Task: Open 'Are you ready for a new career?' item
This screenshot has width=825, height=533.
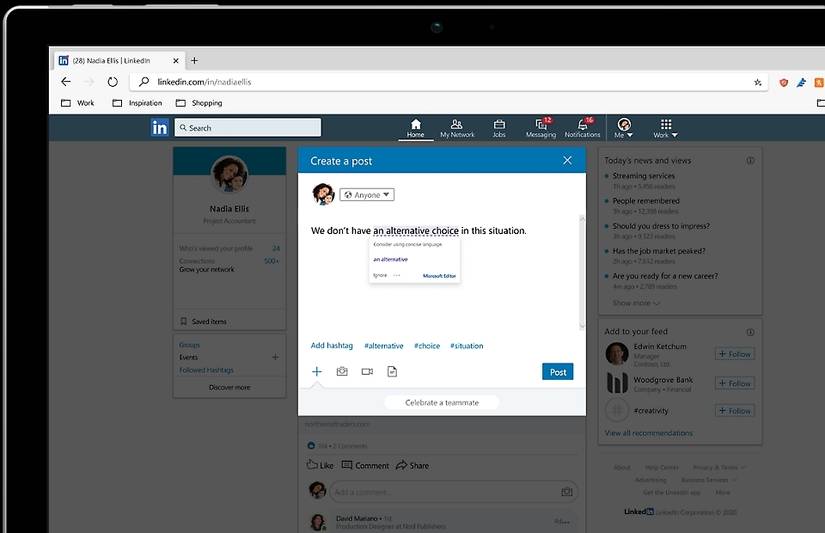Action: point(665,276)
